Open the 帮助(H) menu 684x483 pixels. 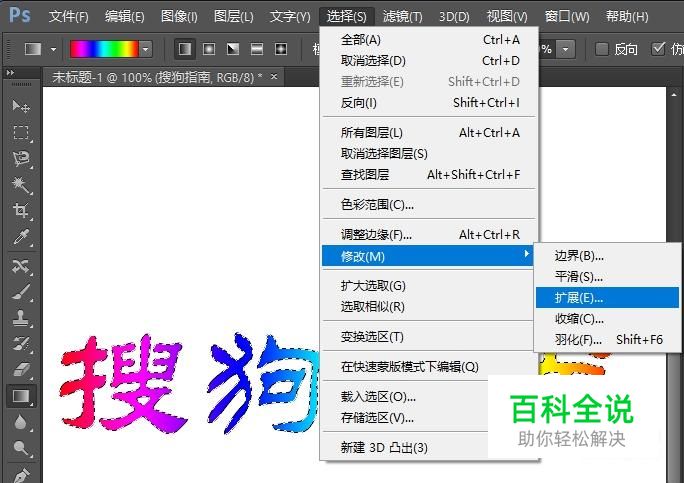pos(627,17)
